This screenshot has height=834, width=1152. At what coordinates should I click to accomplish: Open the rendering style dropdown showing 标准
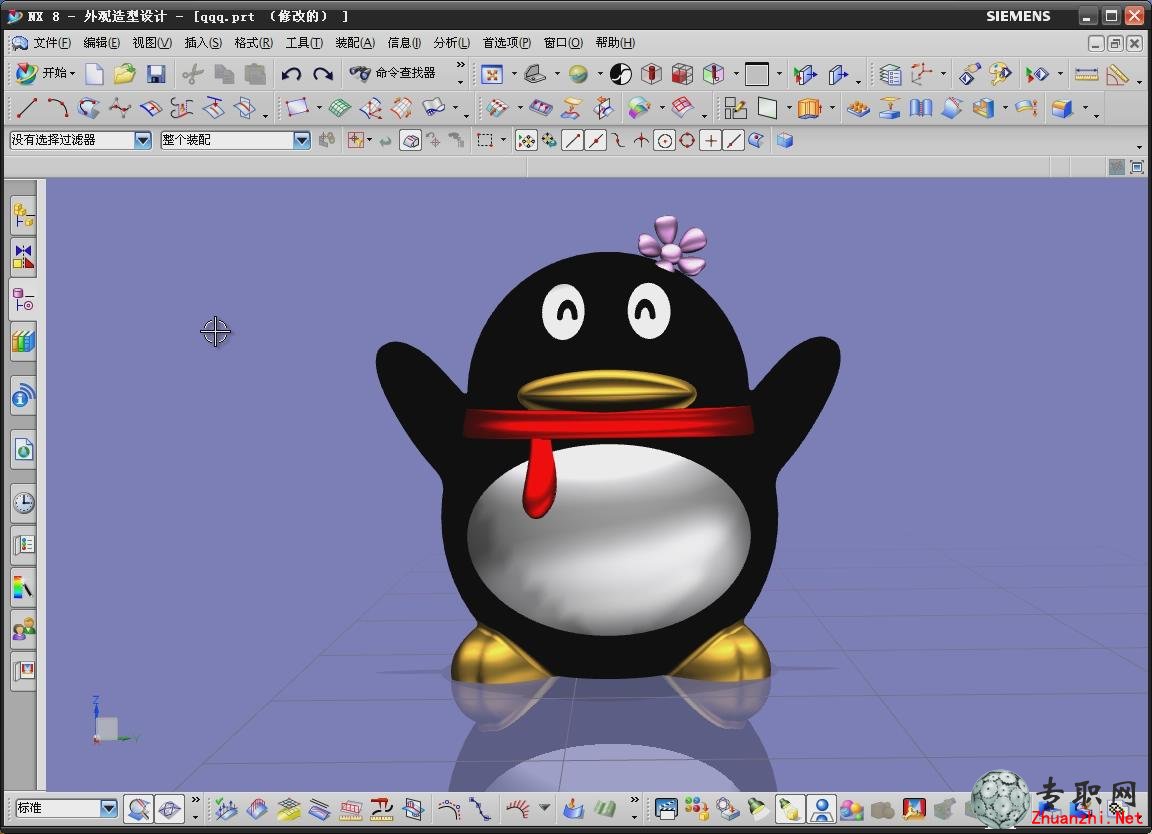66,808
